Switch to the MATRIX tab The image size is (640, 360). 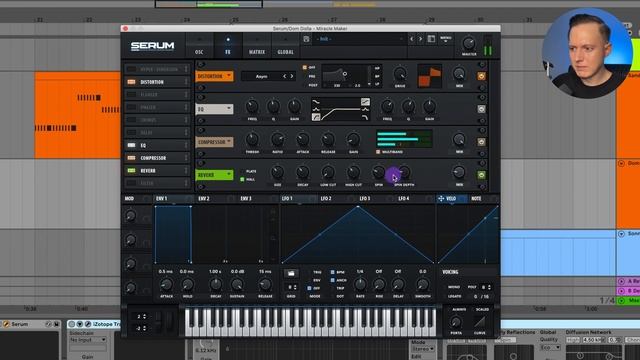pos(257,45)
